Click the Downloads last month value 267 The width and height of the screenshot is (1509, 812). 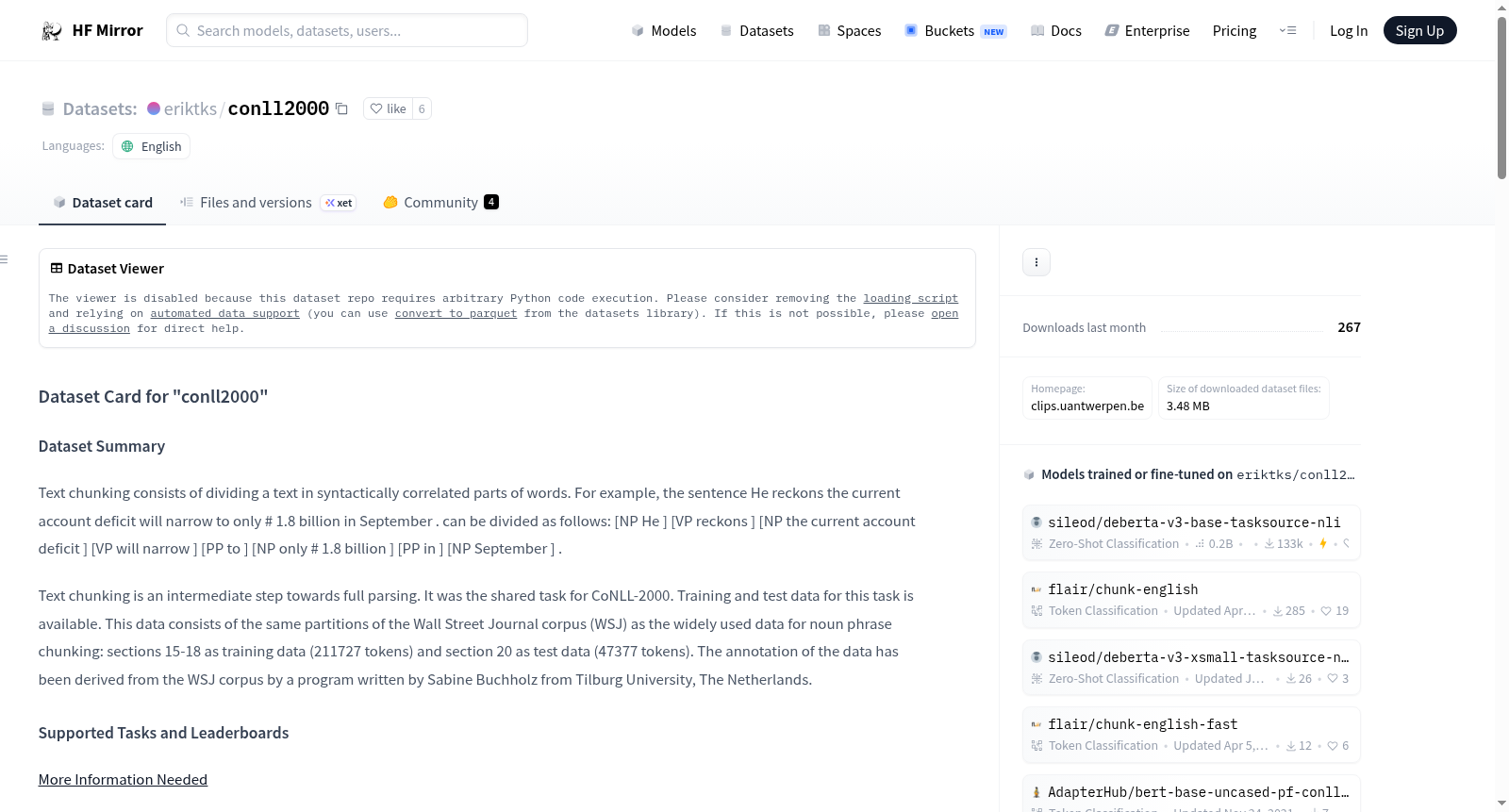tap(1349, 327)
